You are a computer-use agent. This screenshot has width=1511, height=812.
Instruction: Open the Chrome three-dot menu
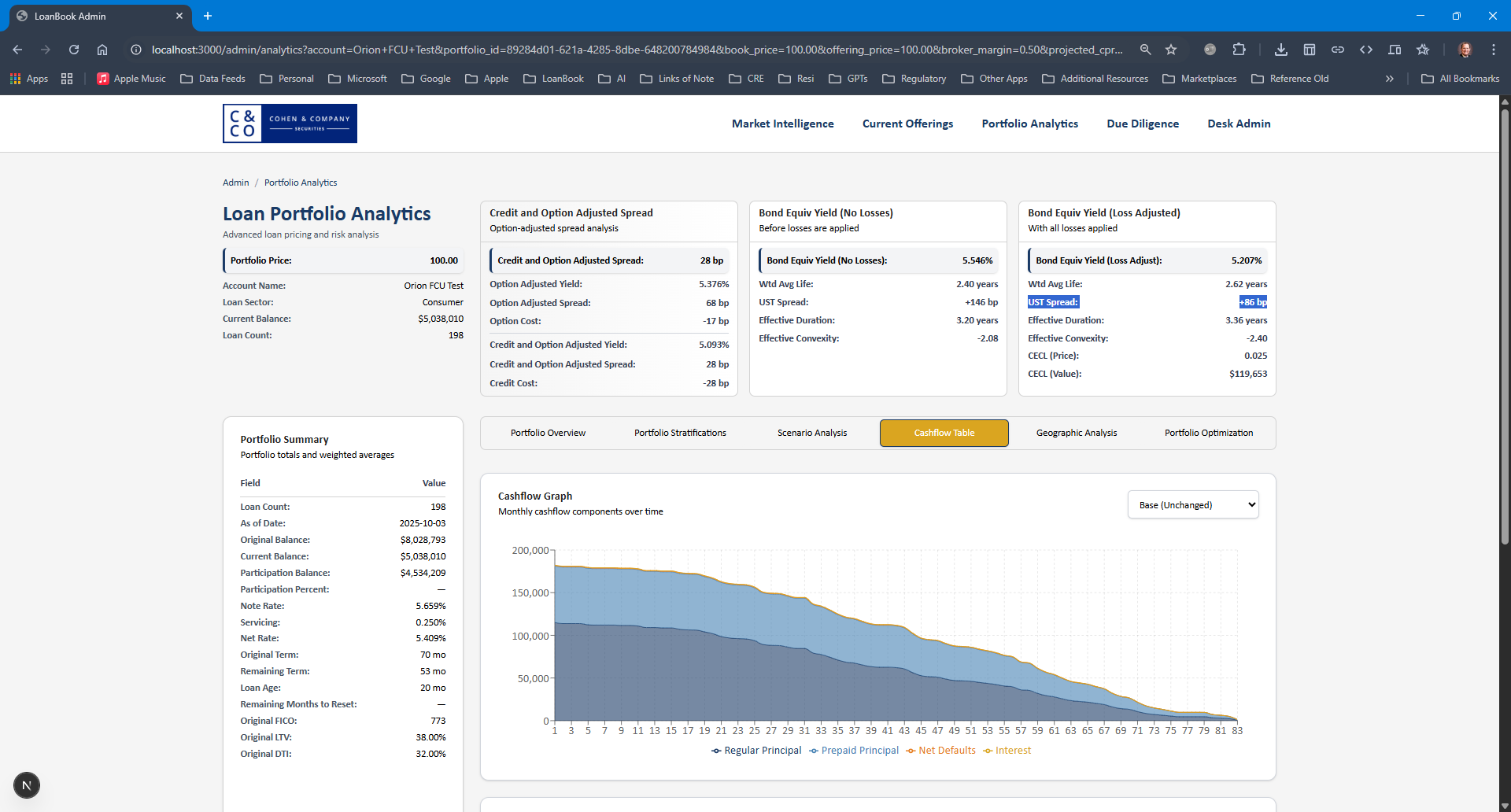pos(1494,49)
